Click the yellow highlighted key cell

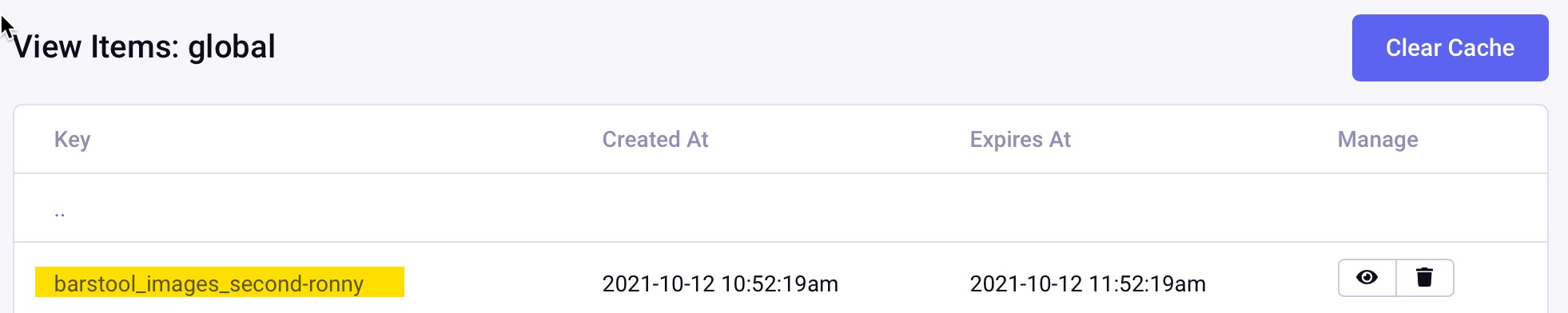click(x=220, y=282)
